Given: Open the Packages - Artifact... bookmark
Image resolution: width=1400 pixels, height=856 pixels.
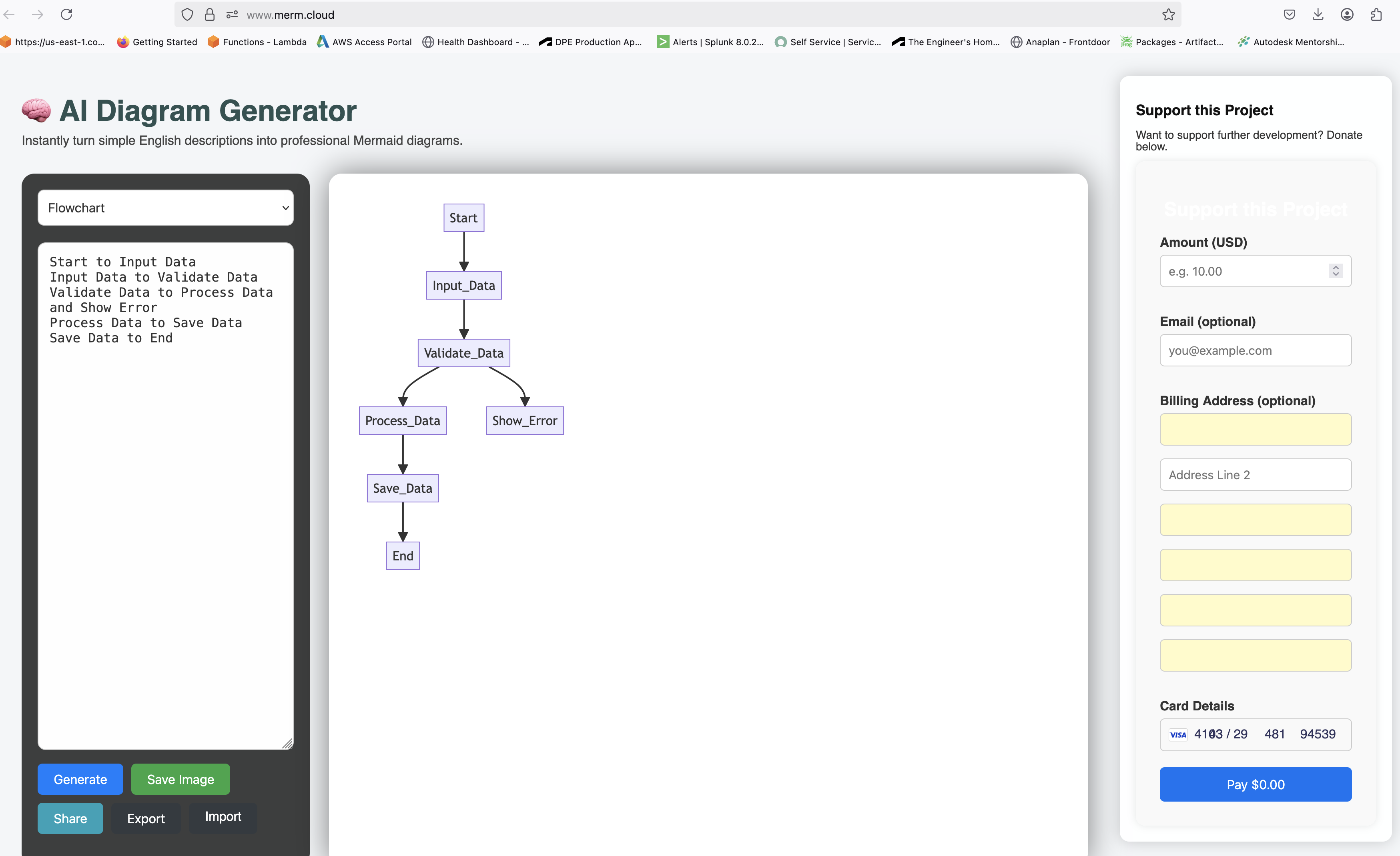Looking at the screenshot, I should point(1171,42).
